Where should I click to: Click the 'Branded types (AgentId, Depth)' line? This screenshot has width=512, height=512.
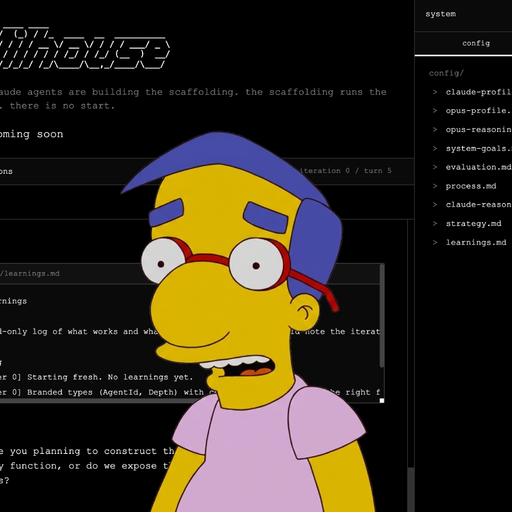(102, 392)
